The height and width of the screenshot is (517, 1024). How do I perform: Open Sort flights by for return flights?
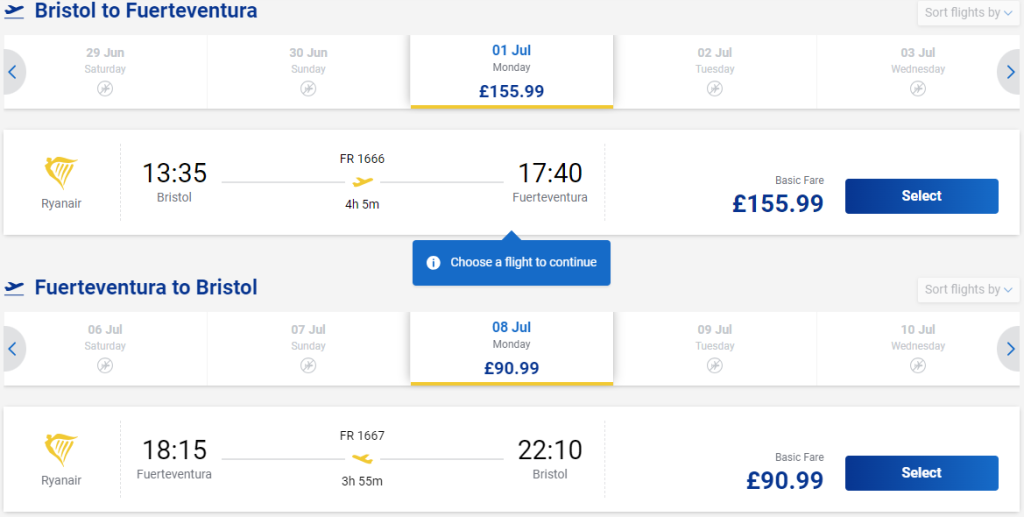(968, 289)
